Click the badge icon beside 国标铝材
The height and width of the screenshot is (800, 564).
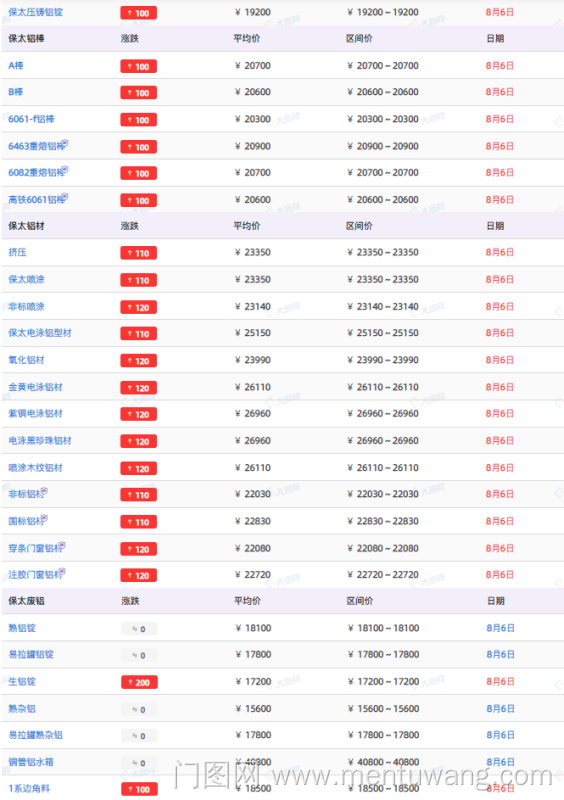click(44, 518)
